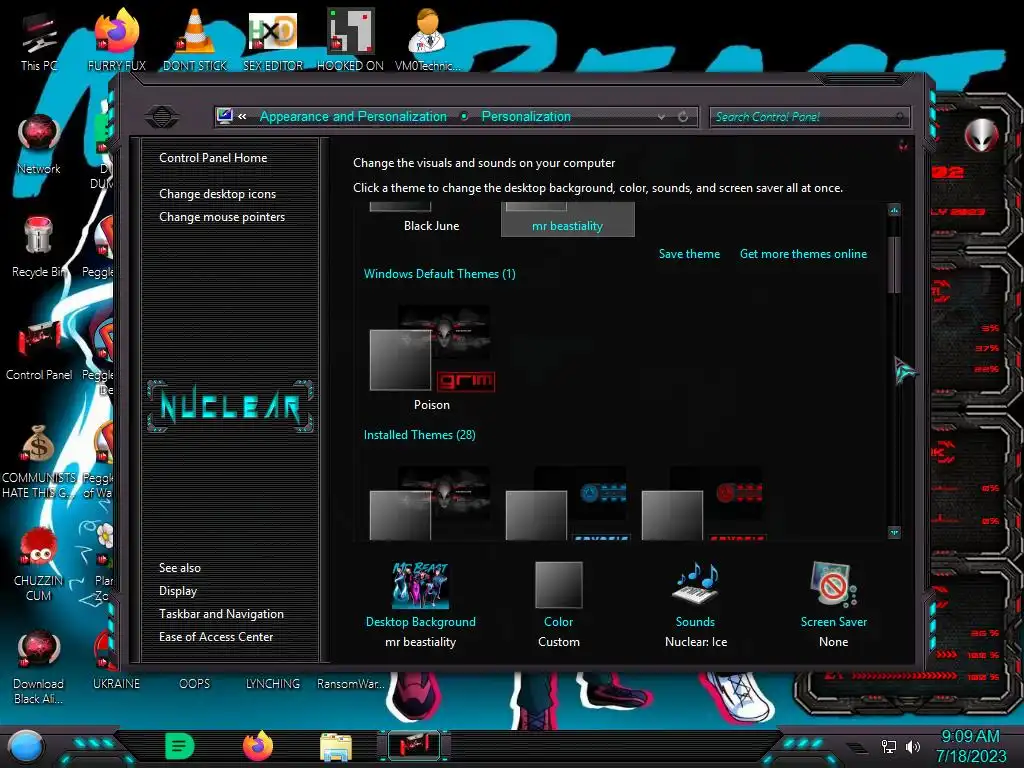Screen dimensions: 1024x768
Task: Click Get more themes online
Action: (x=803, y=253)
